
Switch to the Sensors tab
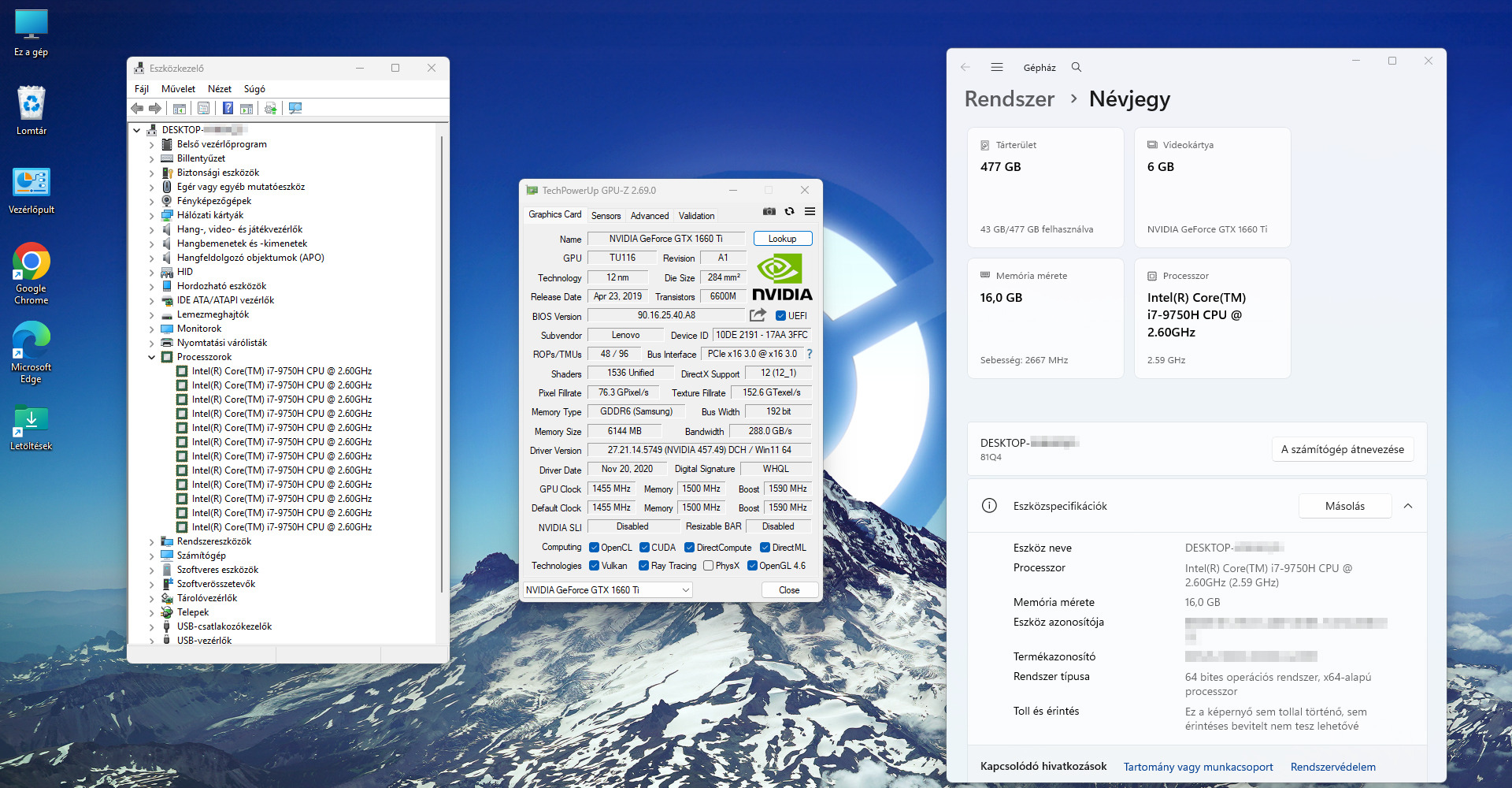tap(606, 215)
